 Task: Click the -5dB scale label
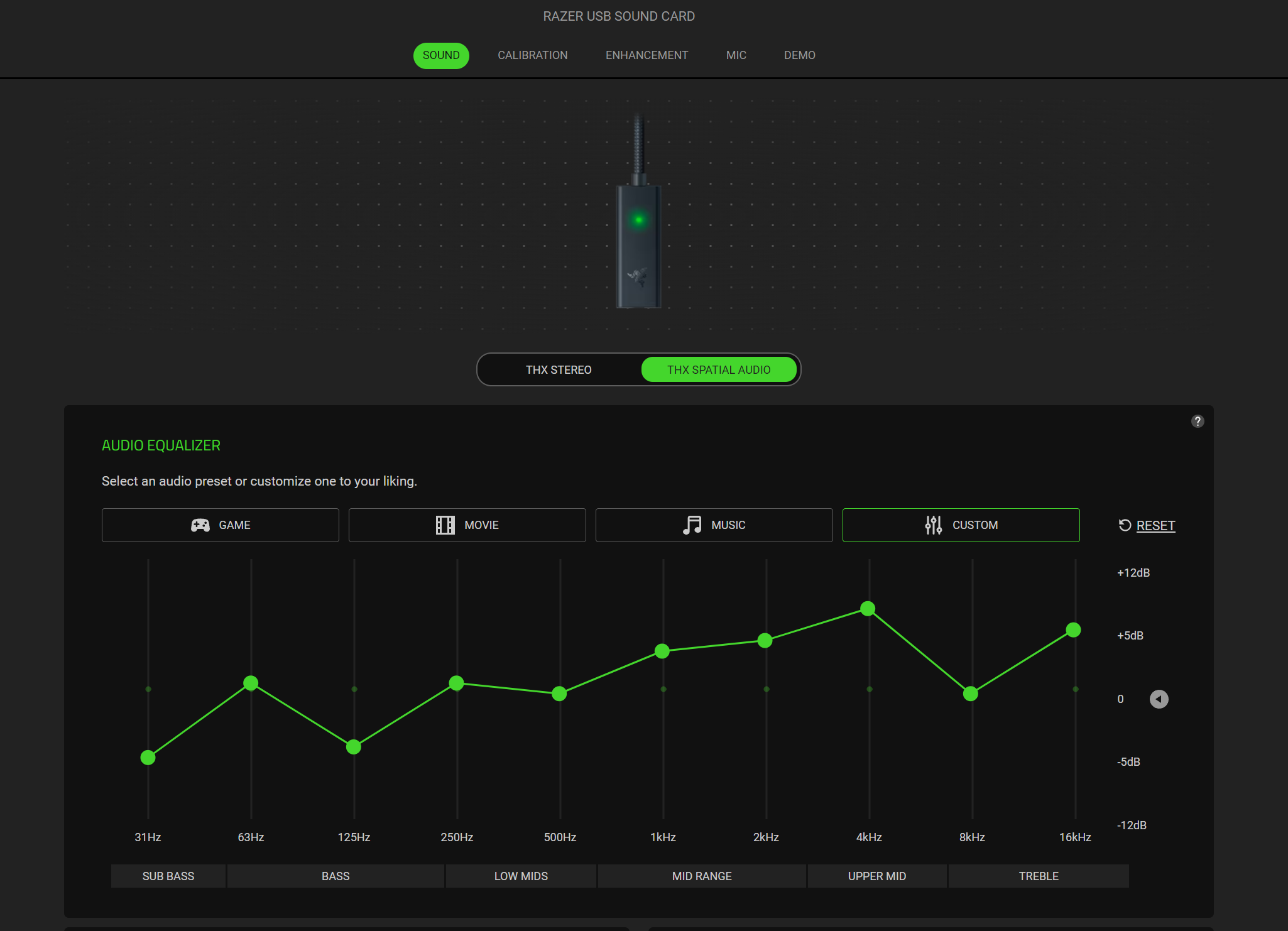pos(1128,762)
